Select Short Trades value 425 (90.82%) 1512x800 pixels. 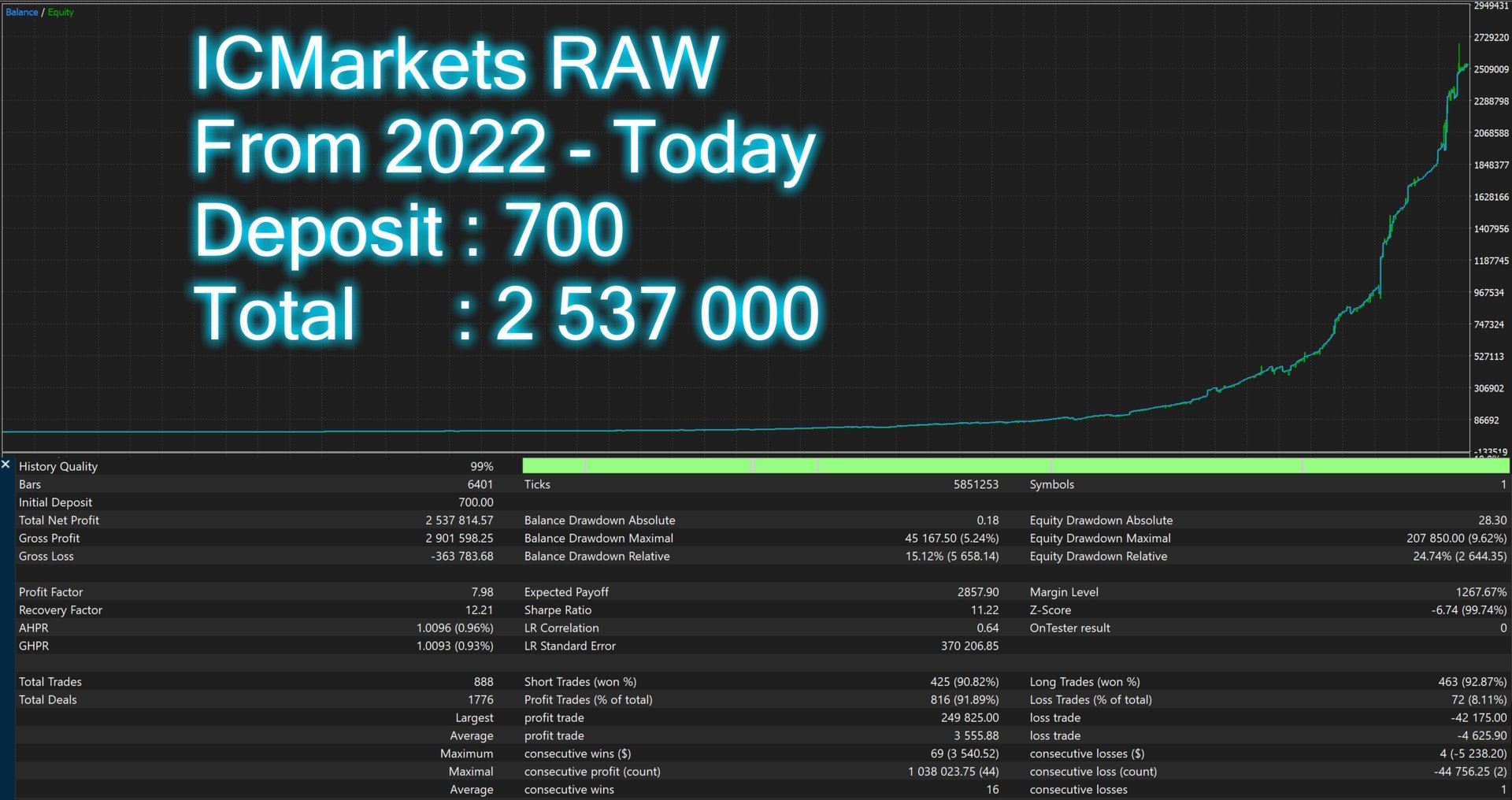click(965, 682)
